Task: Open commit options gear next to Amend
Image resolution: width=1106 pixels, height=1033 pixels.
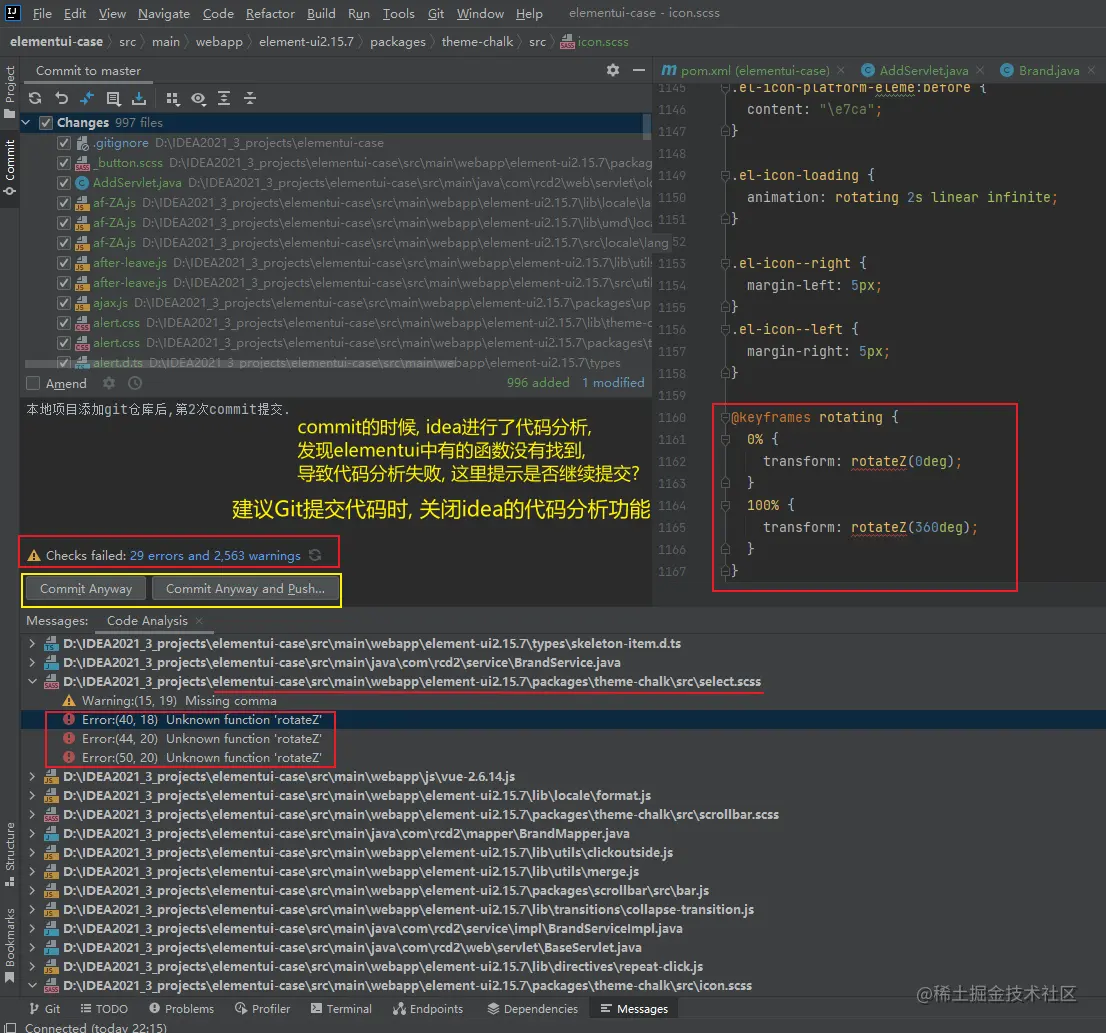Action: point(109,383)
